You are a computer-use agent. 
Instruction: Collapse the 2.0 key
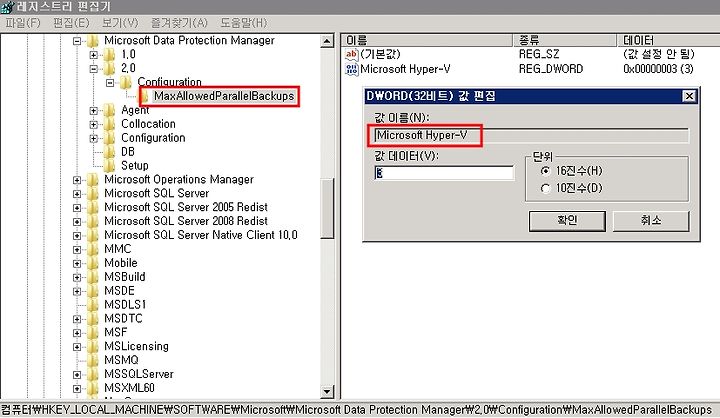pyautogui.click(x=94, y=69)
